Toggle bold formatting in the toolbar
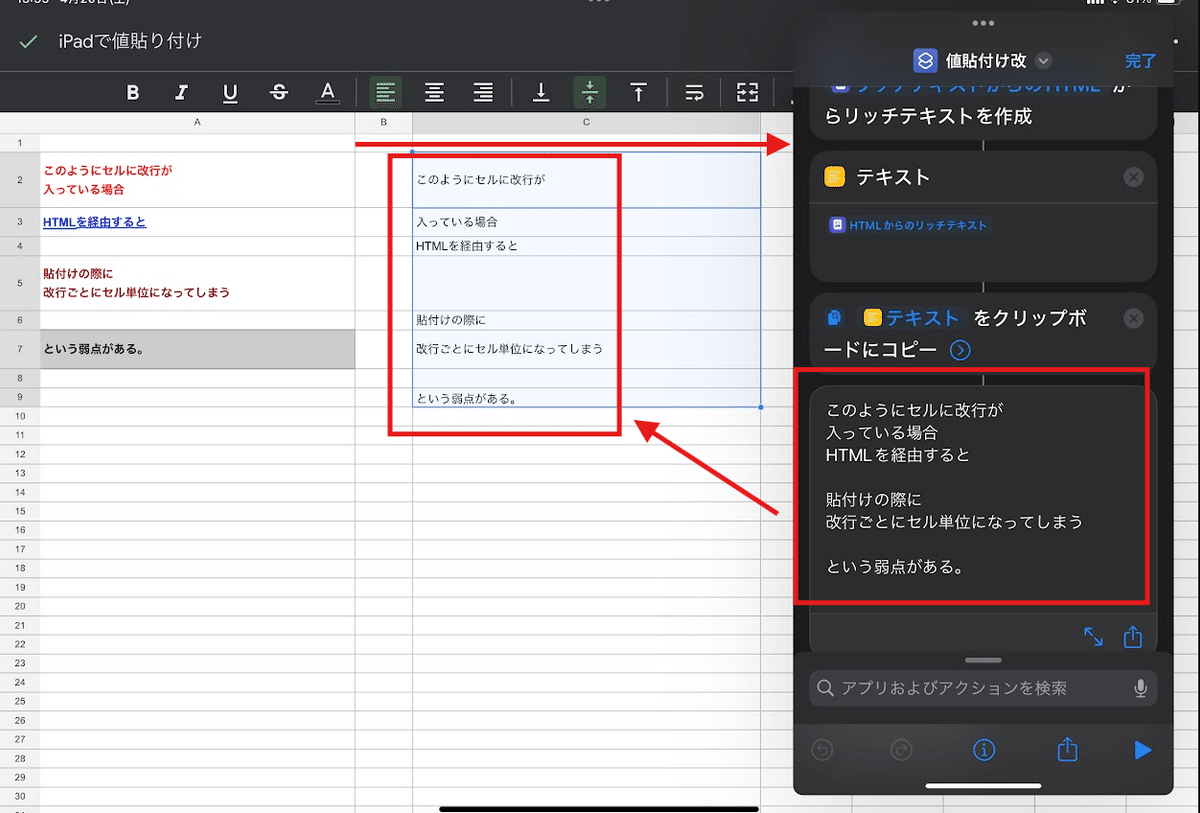Screen dimensions: 1200x813 [x=133, y=93]
